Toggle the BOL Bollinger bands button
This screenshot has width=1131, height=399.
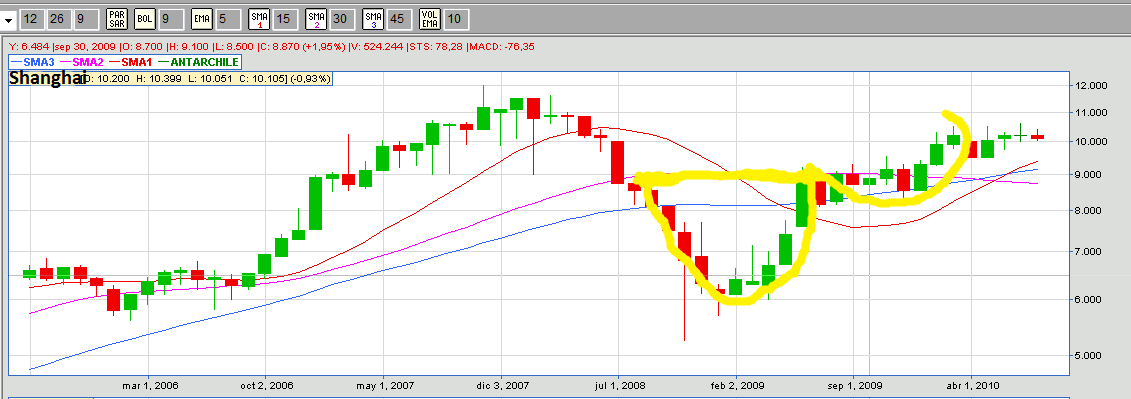(145, 19)
